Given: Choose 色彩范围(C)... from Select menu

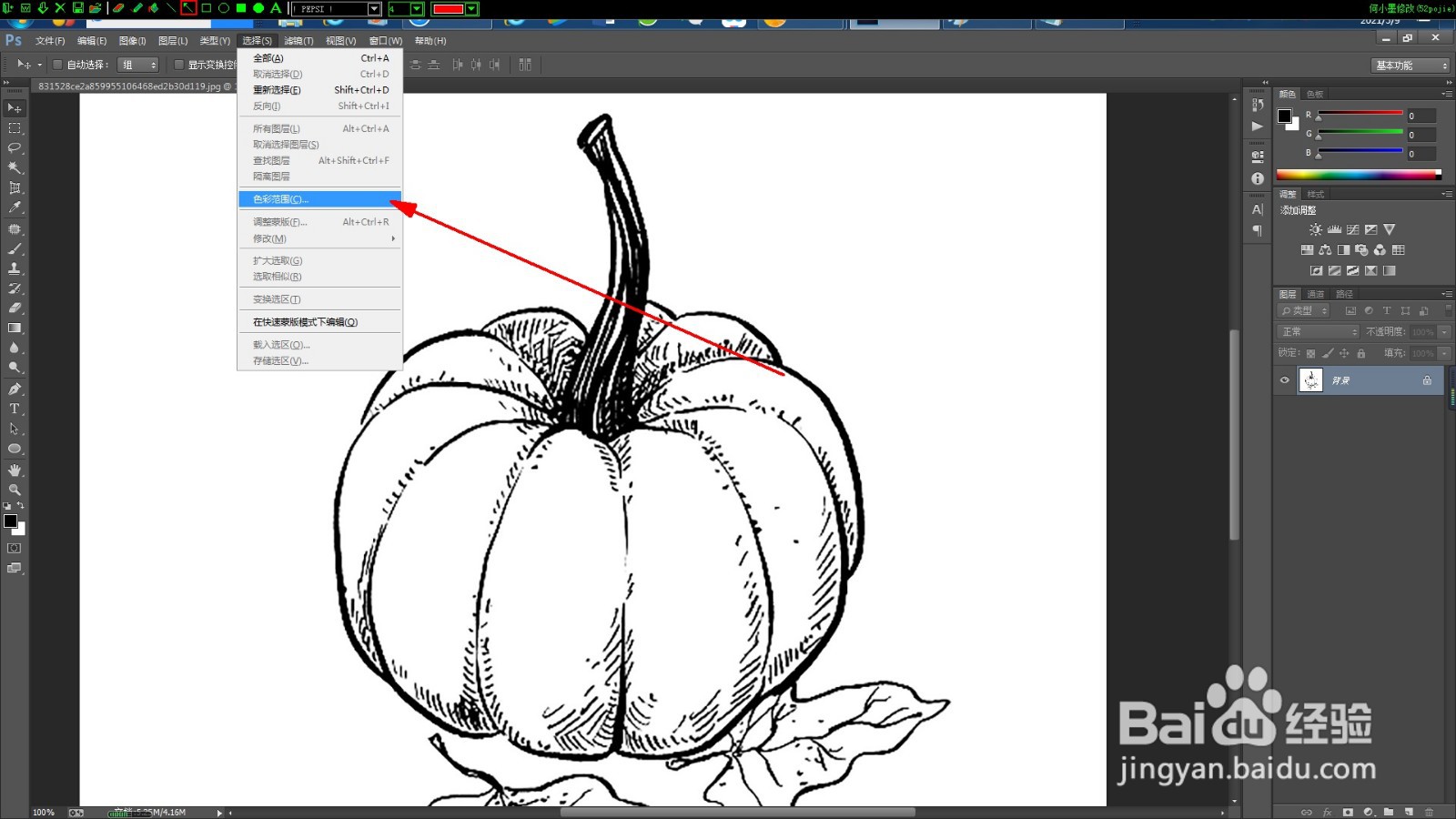Looking at the screenshot, I should pyautogui.click(x=319, y=199).
